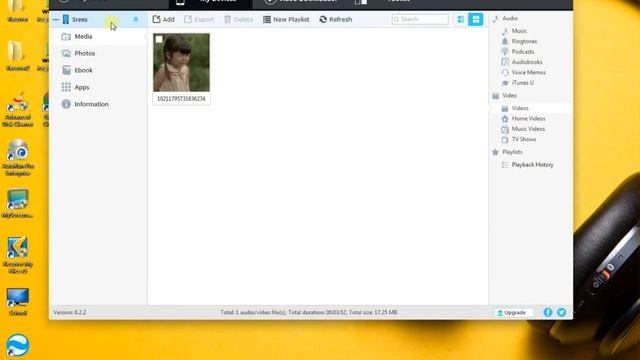Open the Recover My Files desktop shortcut
The height and width of the screenshot is (360, 640).
(x=18, y=255)
